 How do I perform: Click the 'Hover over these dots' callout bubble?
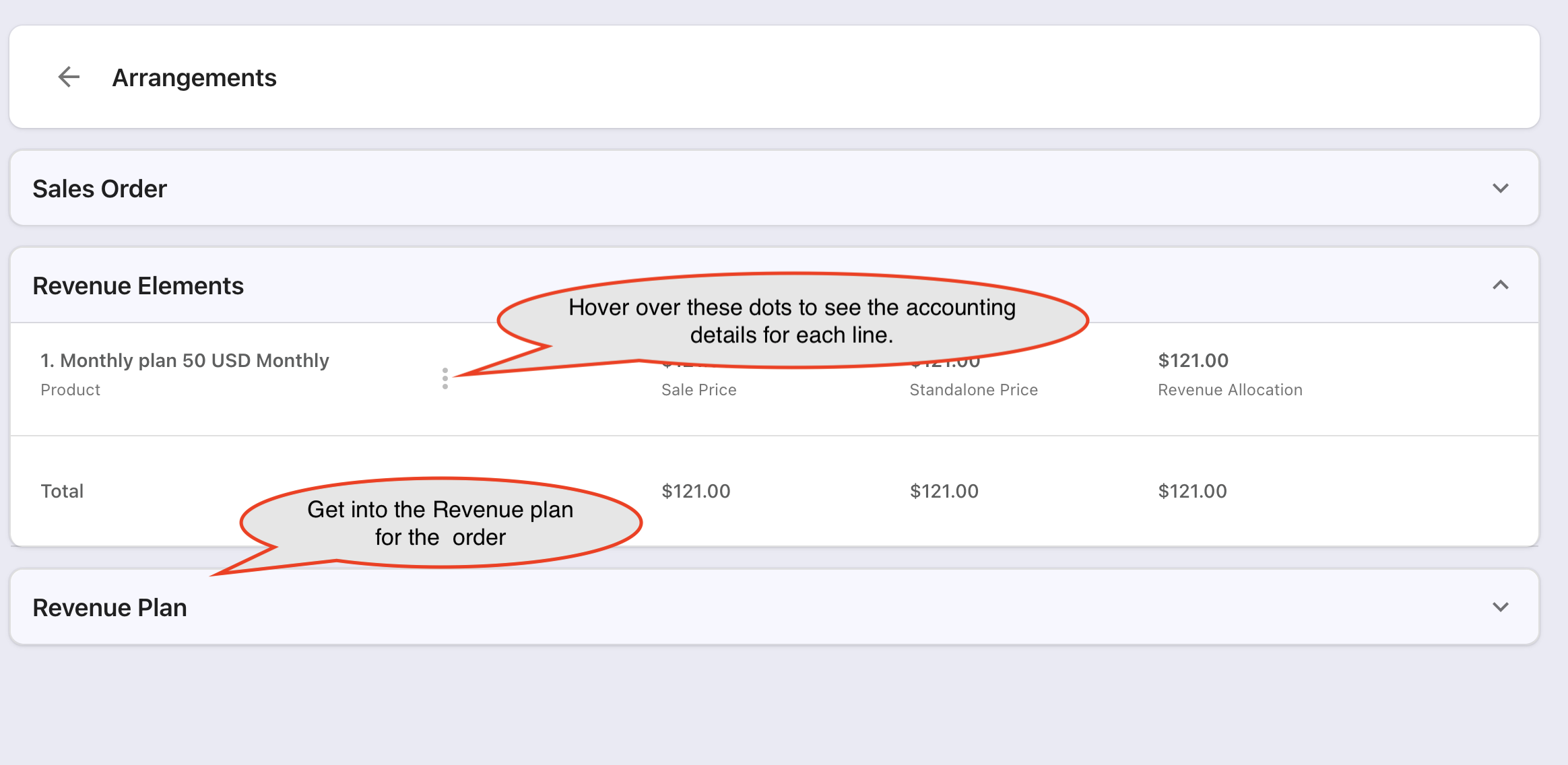791,321
